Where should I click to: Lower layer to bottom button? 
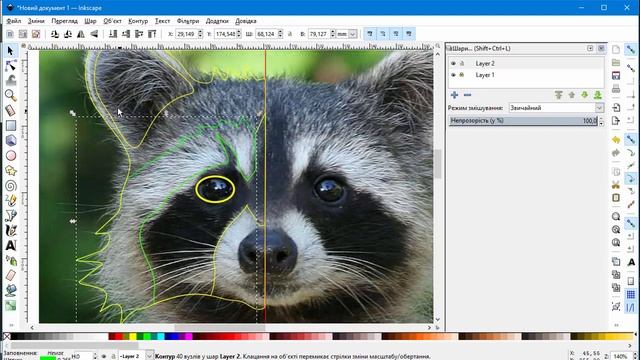click(598, 95)
